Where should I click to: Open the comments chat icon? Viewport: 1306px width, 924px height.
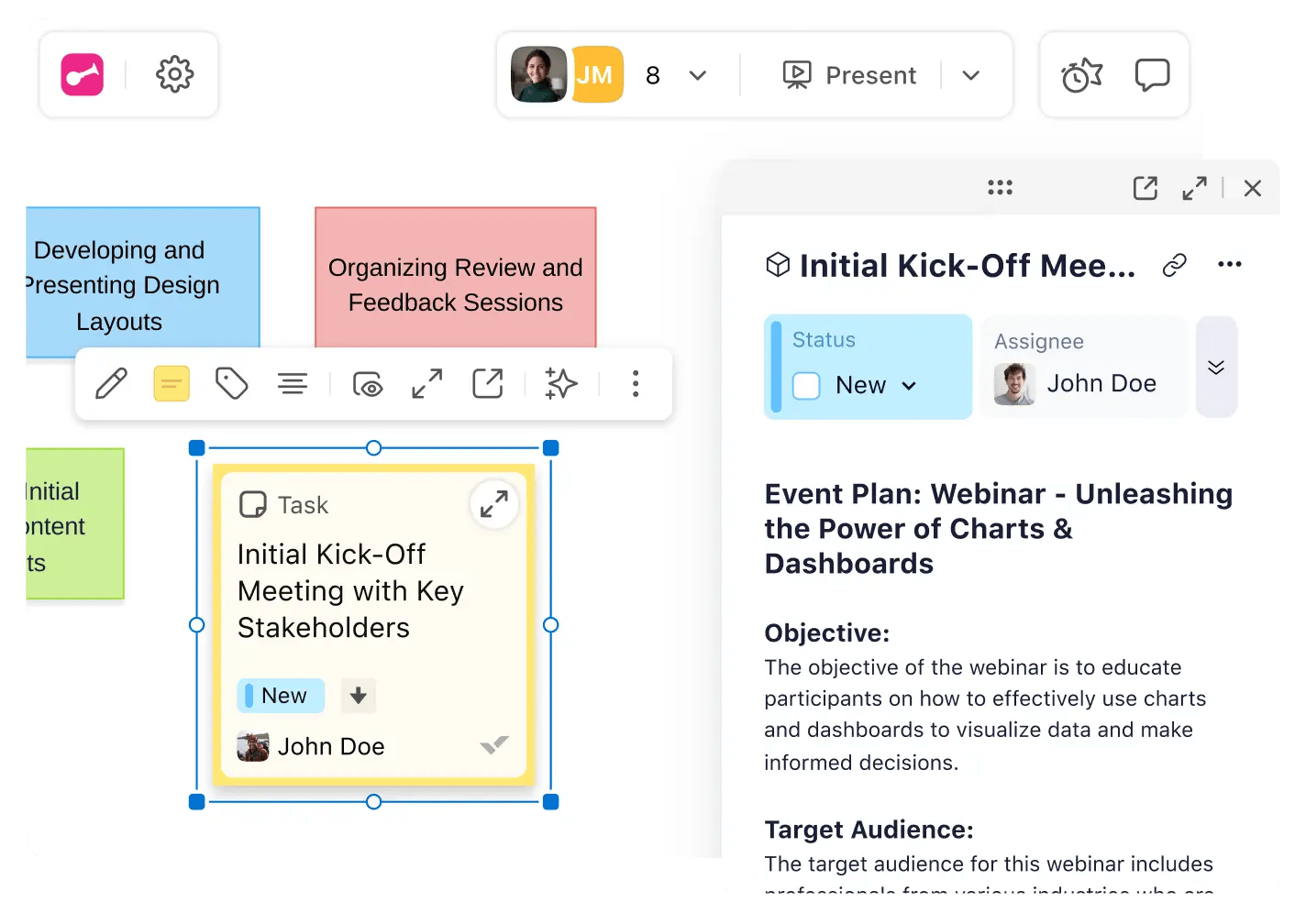(1152, 74)
